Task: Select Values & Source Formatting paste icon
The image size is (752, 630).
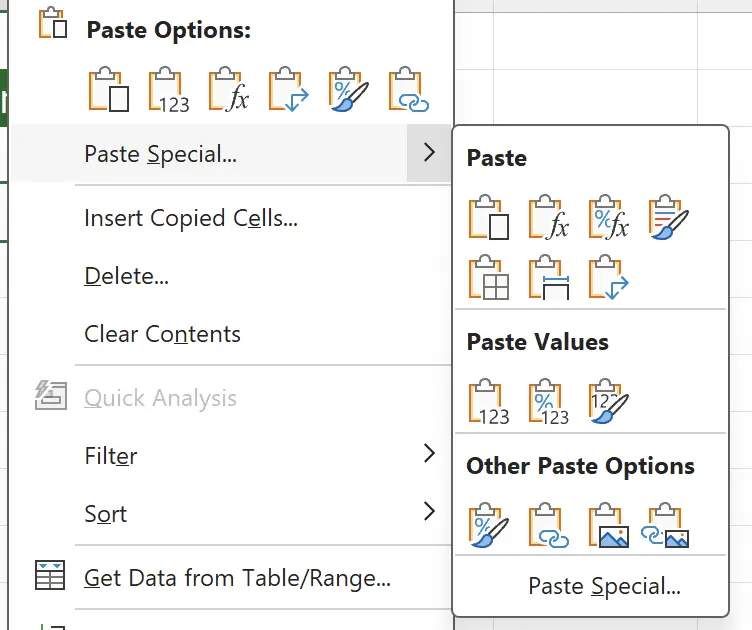Action: (x=608, y=401)
